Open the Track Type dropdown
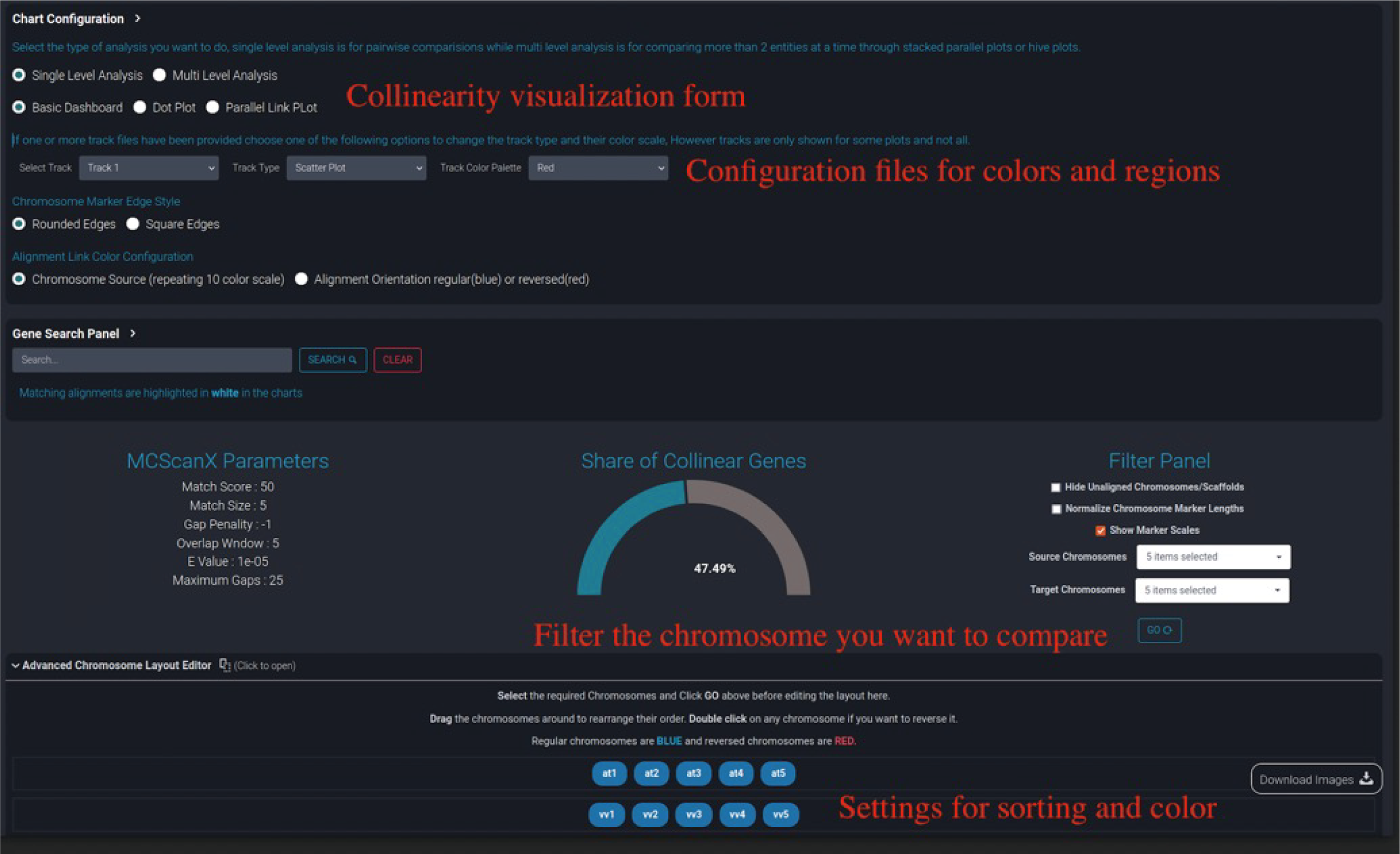The image size is (1400, 854). coord(356,168)
